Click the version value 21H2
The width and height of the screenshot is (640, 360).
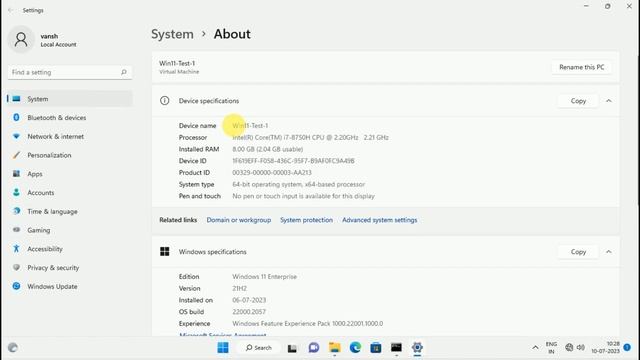click(x=240, y=289)
